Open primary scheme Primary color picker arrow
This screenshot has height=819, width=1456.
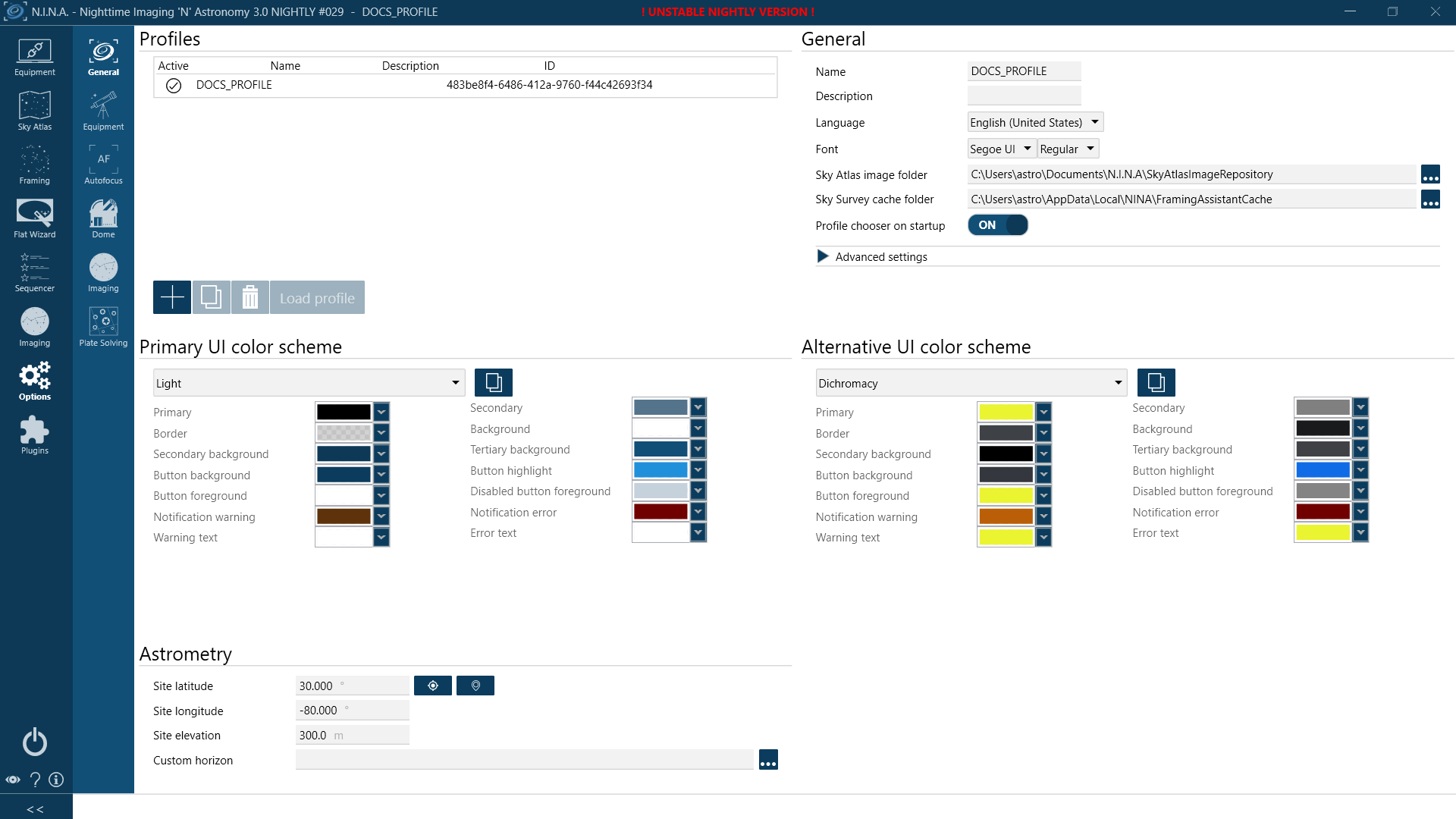click(x=381, y=412)
